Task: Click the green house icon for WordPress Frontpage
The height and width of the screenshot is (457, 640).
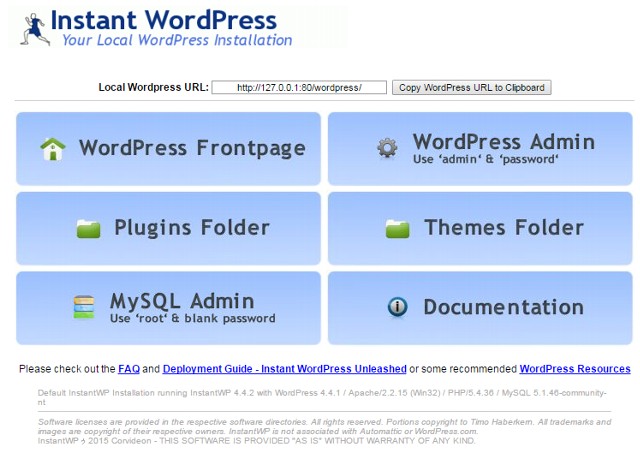Action: (x=53, y=149)
